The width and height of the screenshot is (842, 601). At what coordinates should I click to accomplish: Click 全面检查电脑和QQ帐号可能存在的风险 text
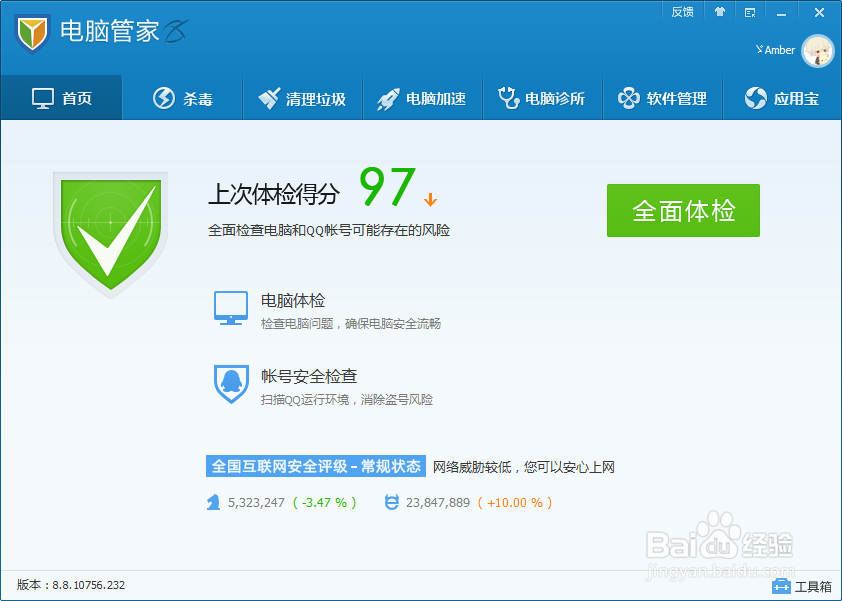(329, 230)
